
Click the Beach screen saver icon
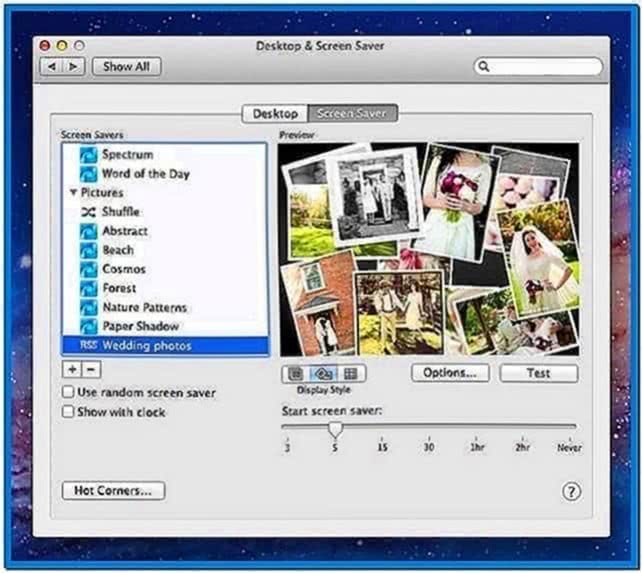(88, 250)
